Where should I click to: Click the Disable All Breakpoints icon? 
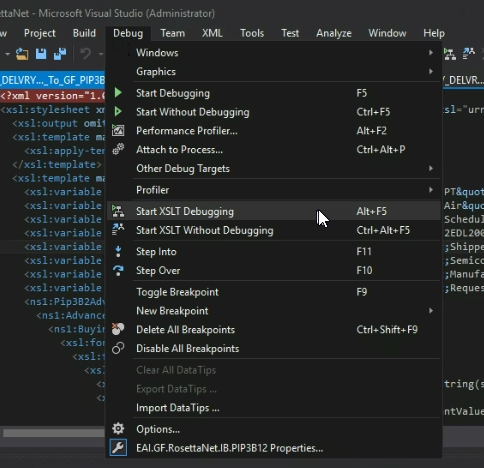[118, 348]
